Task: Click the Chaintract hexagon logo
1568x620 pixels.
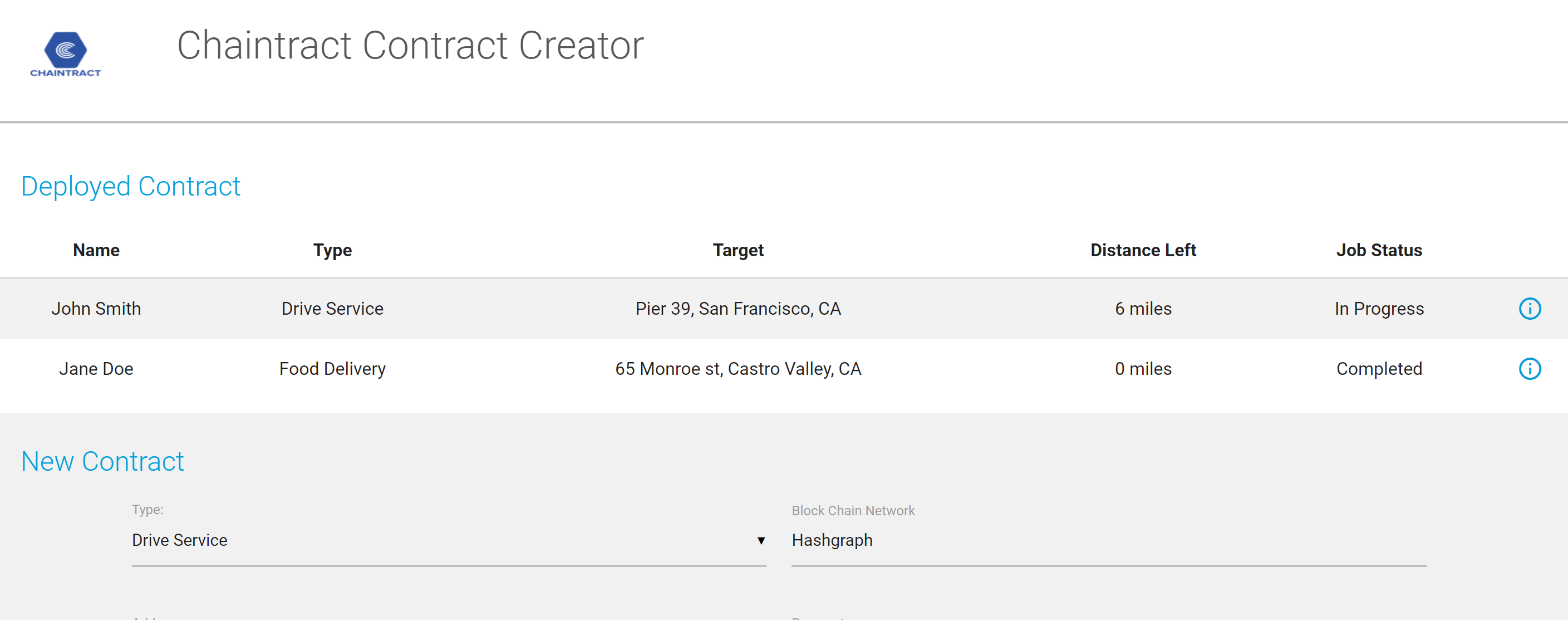Action: coord(66,51)
